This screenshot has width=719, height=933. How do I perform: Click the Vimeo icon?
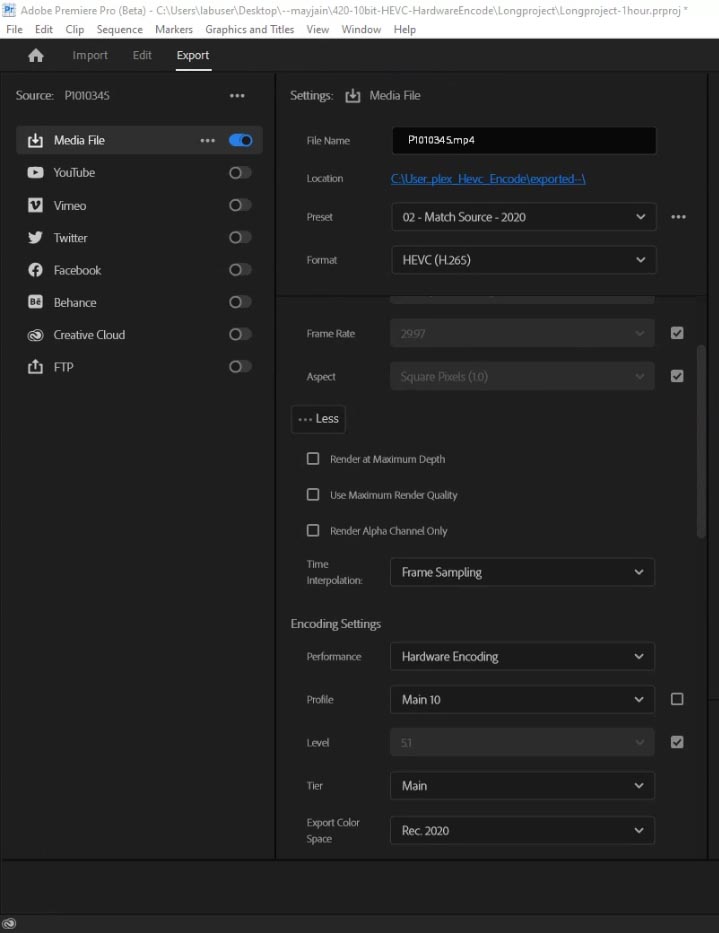(x=35, y=205)
